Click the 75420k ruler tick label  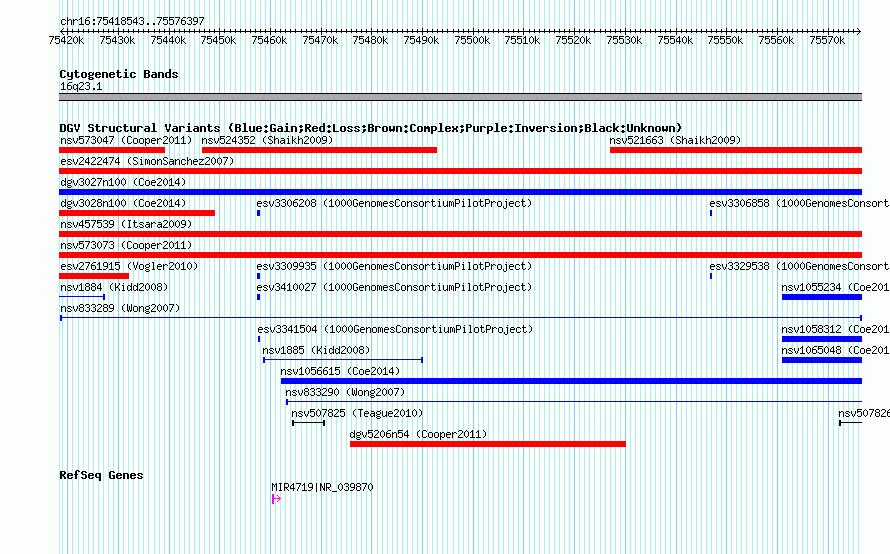[x=66, y=40]
